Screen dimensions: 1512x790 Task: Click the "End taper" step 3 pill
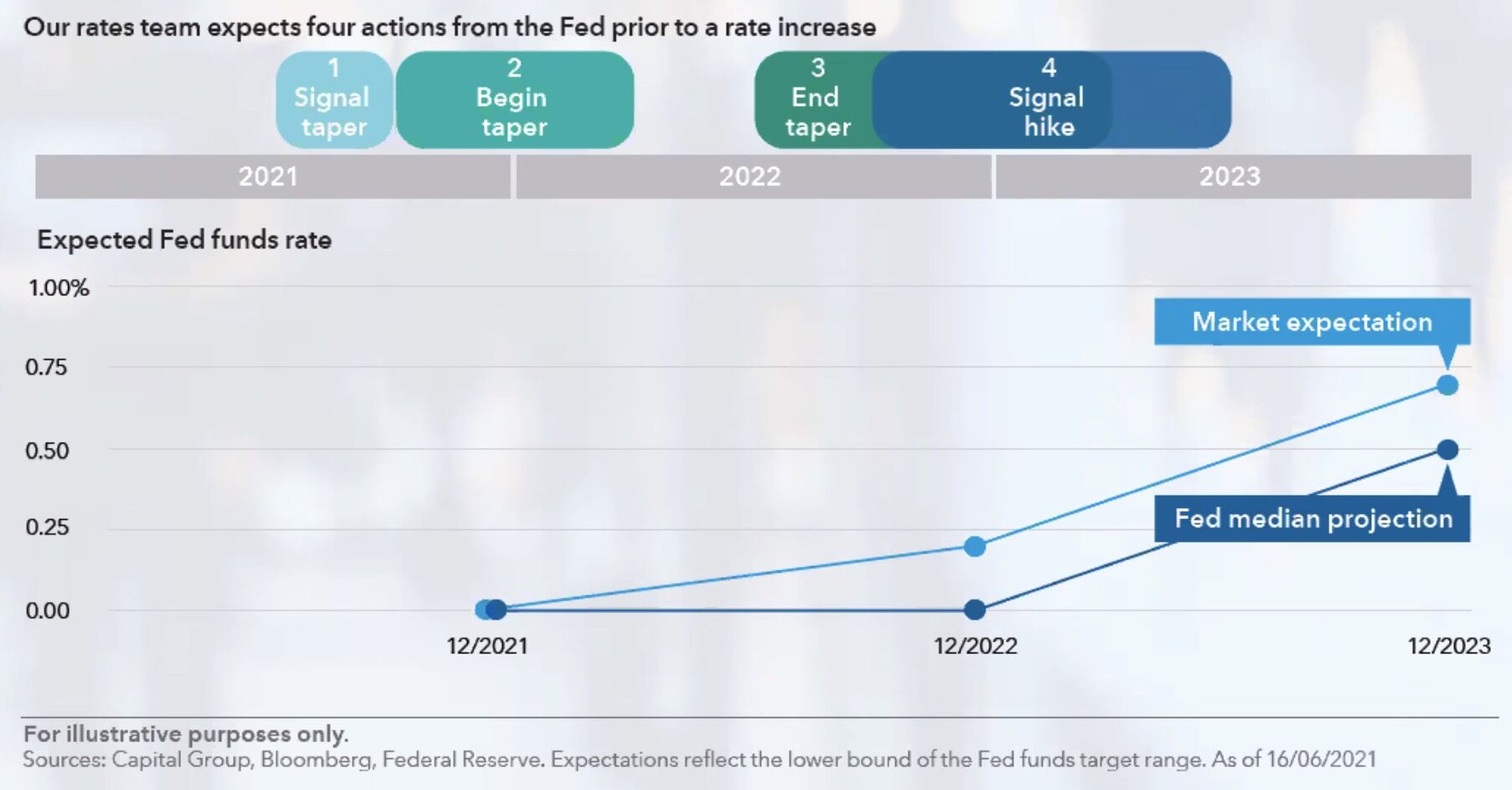click(x=813, y=100)
